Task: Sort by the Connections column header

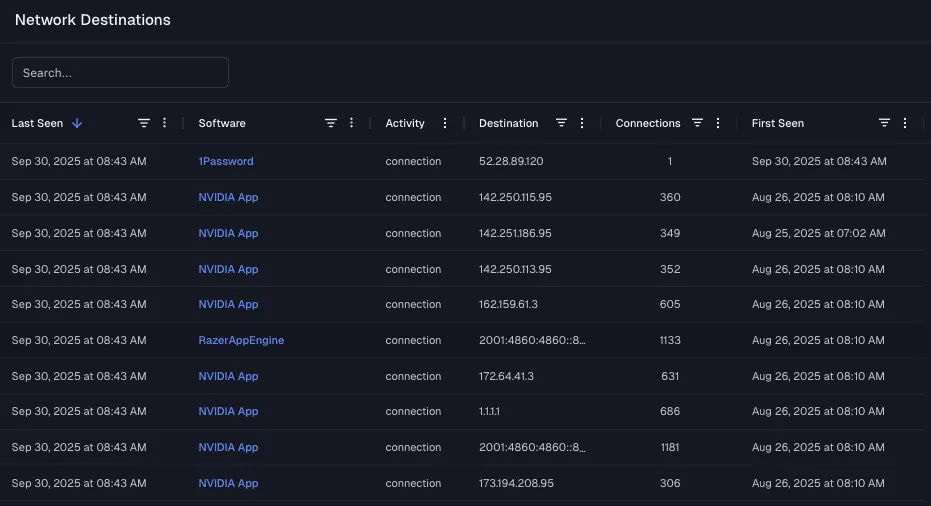Action: (647, 123)
